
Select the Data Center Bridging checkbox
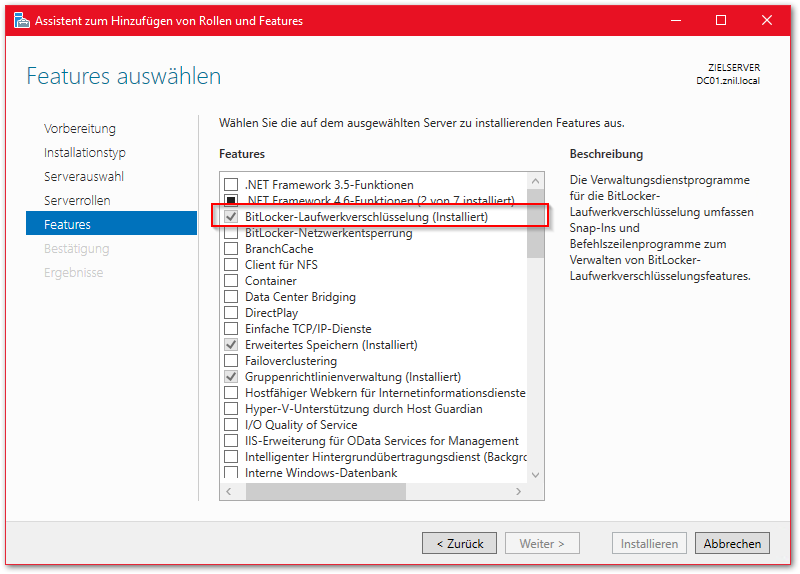(232, 297)
